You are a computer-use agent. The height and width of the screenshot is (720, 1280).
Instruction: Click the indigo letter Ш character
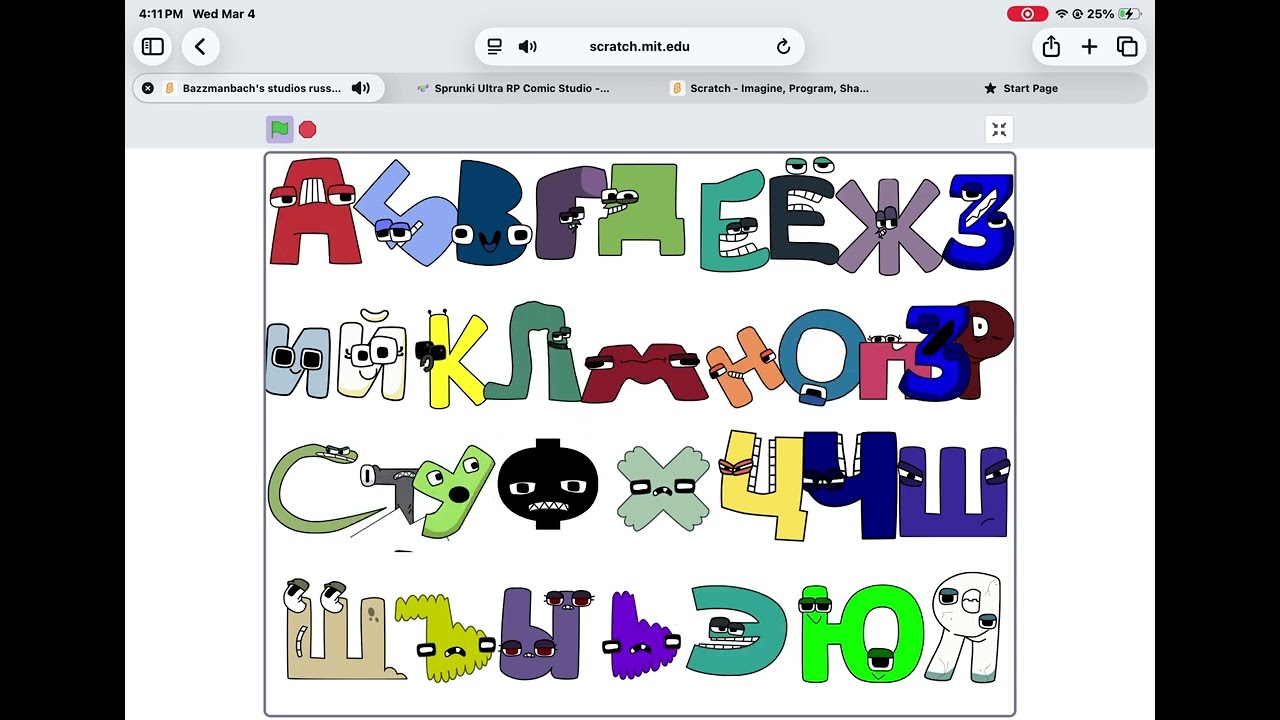click(953, 493)
